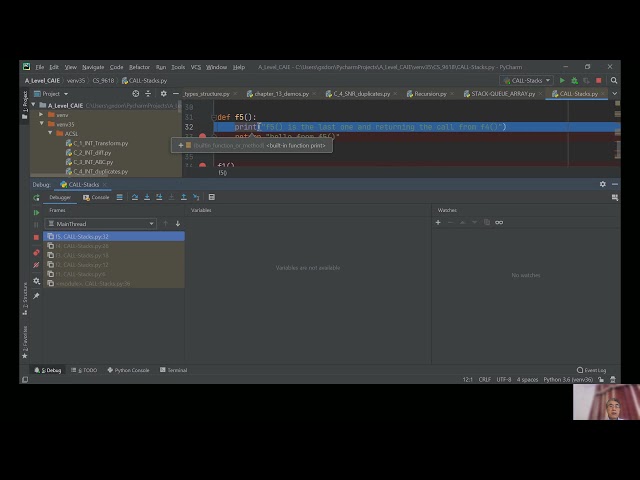Click Move Watch Up arrow
The image size is (640, 480).
click(462, 222)
